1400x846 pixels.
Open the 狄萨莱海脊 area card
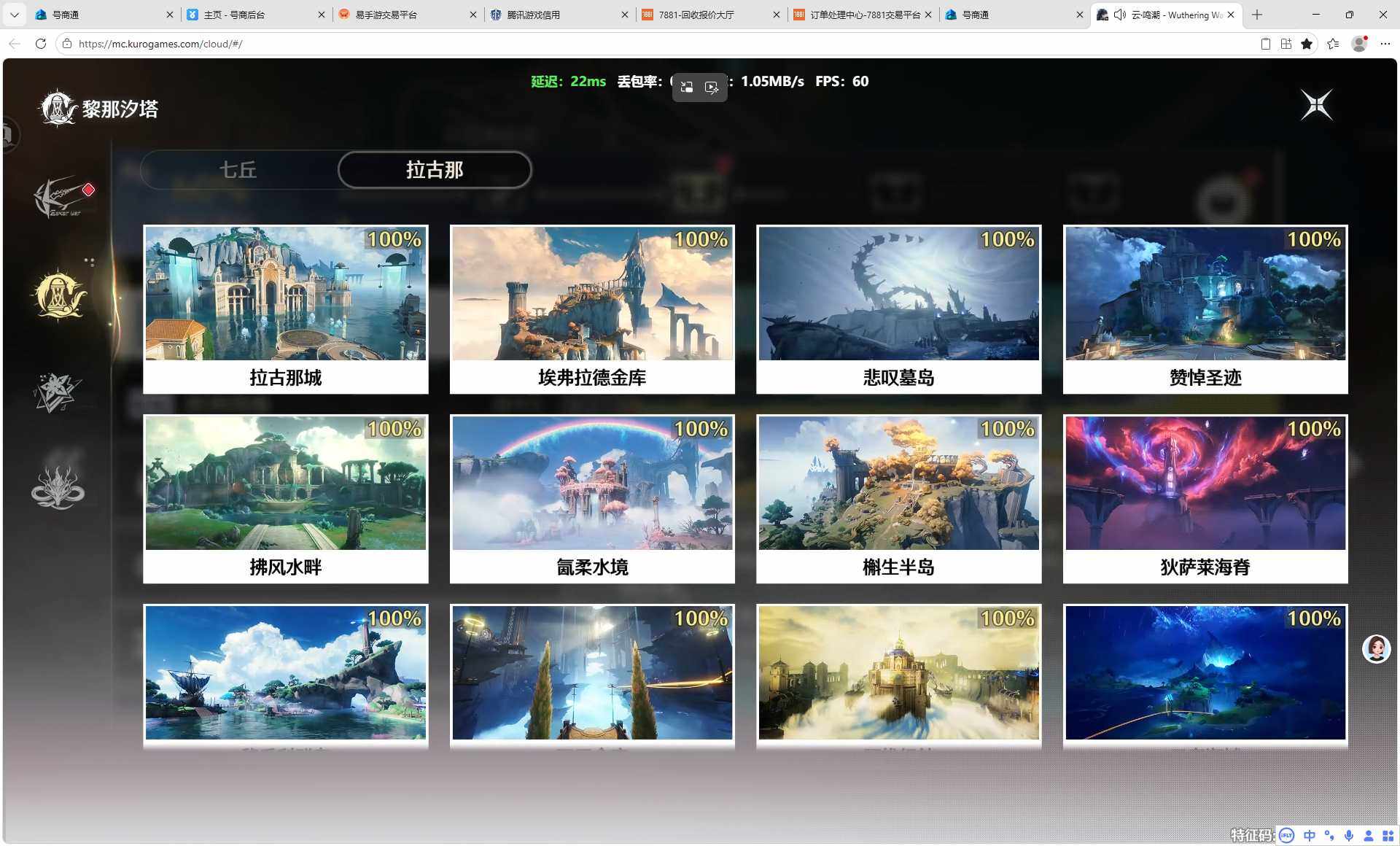tap(1205, 499)
